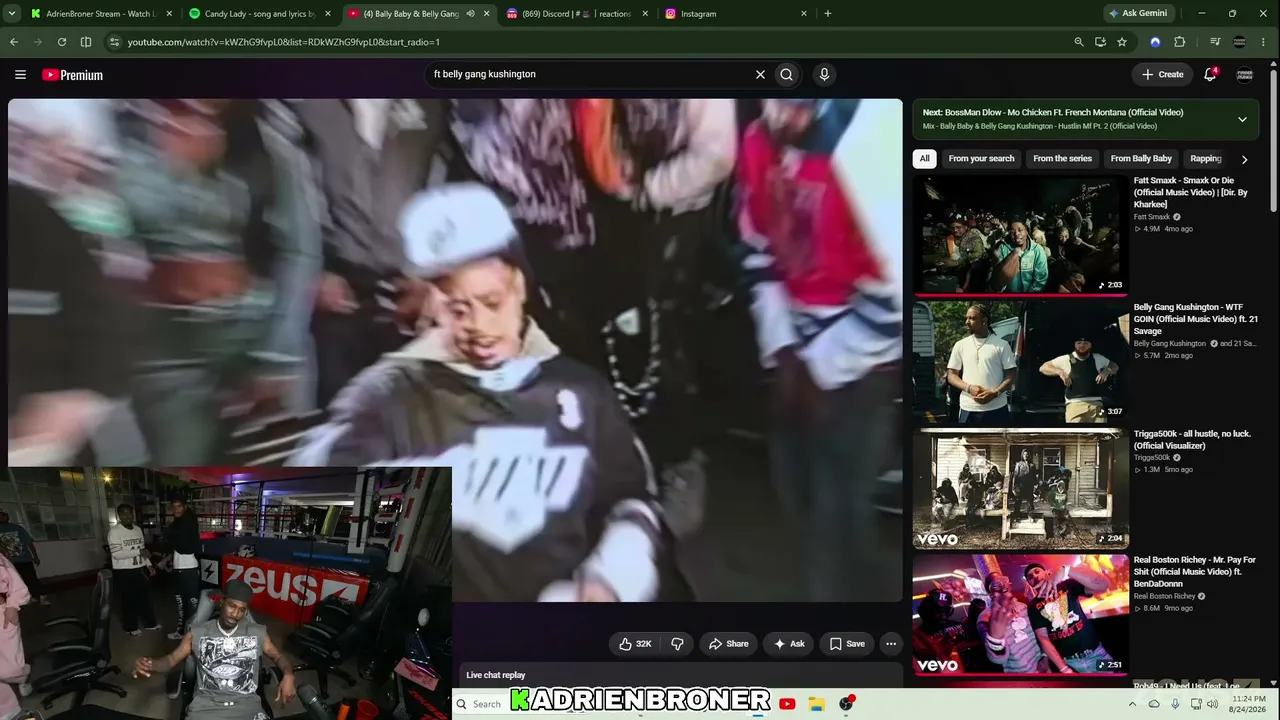Screen dimensions: 1280x720
Task: Go to the YouTube Premium home logo
Action: [72, 75]
